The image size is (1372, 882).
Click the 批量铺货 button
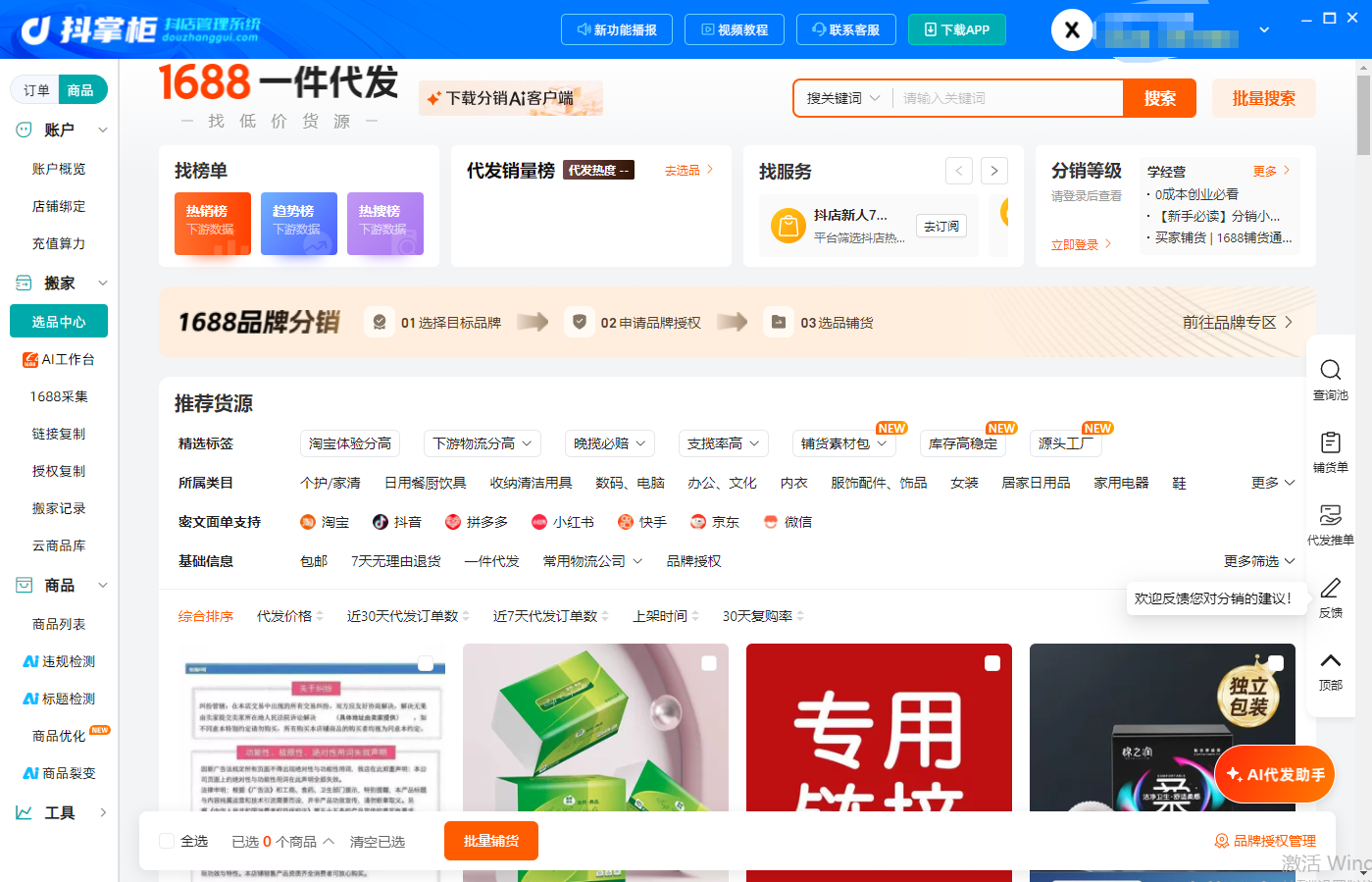pyautogui.click(x=491, y=841)
